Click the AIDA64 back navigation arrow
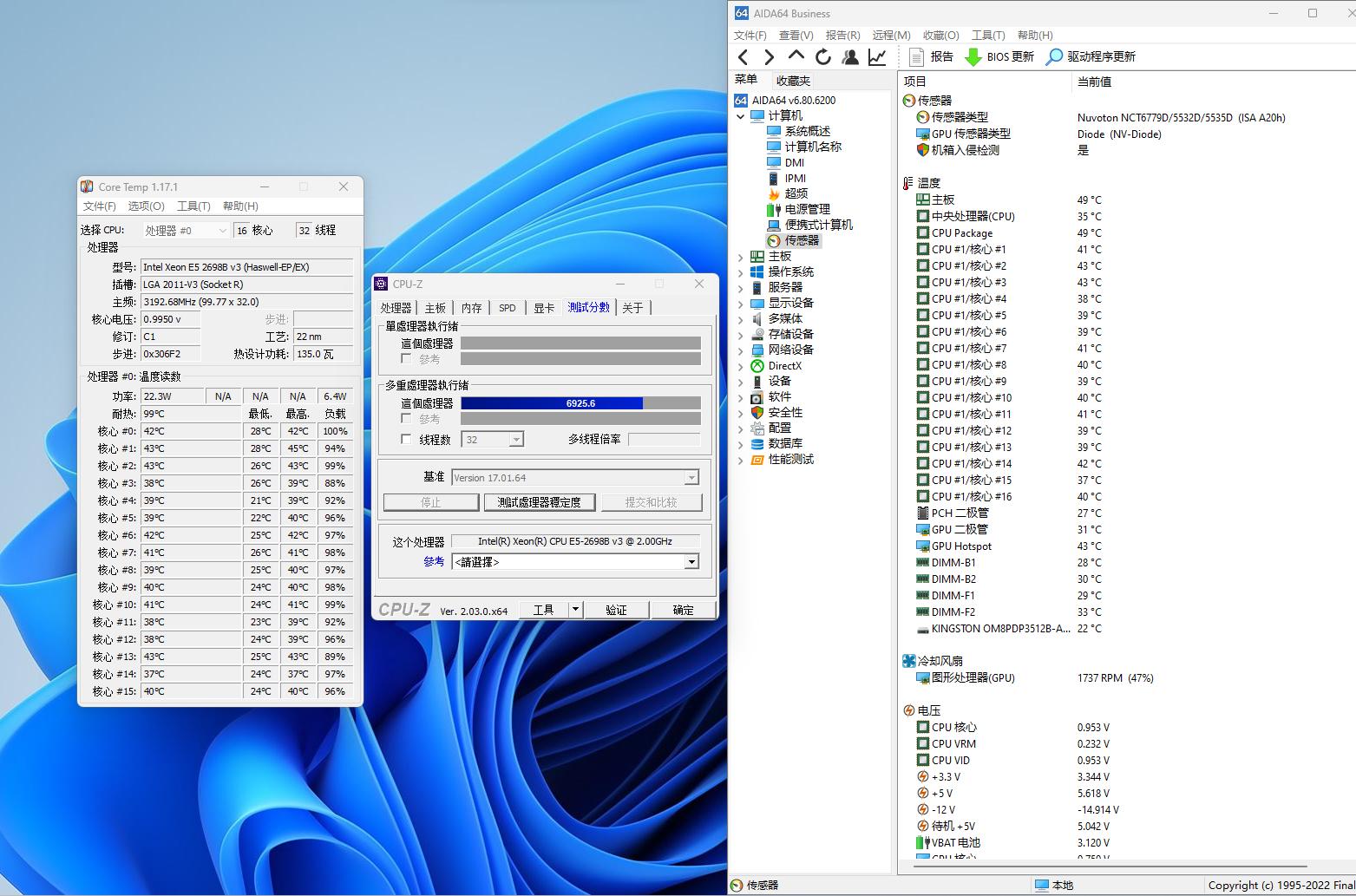 [x=744, y=57]
